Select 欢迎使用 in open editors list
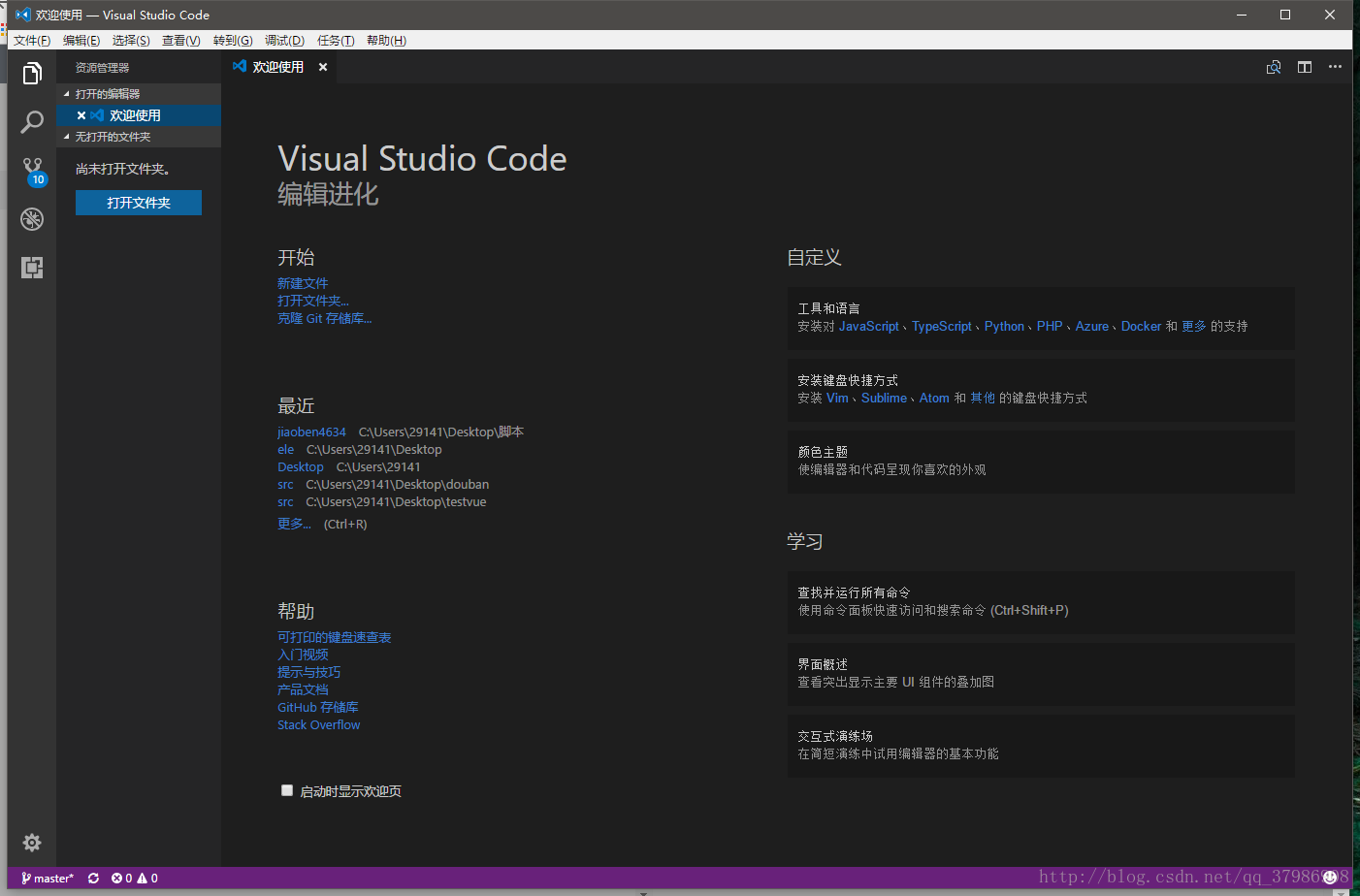 (139, 115)
